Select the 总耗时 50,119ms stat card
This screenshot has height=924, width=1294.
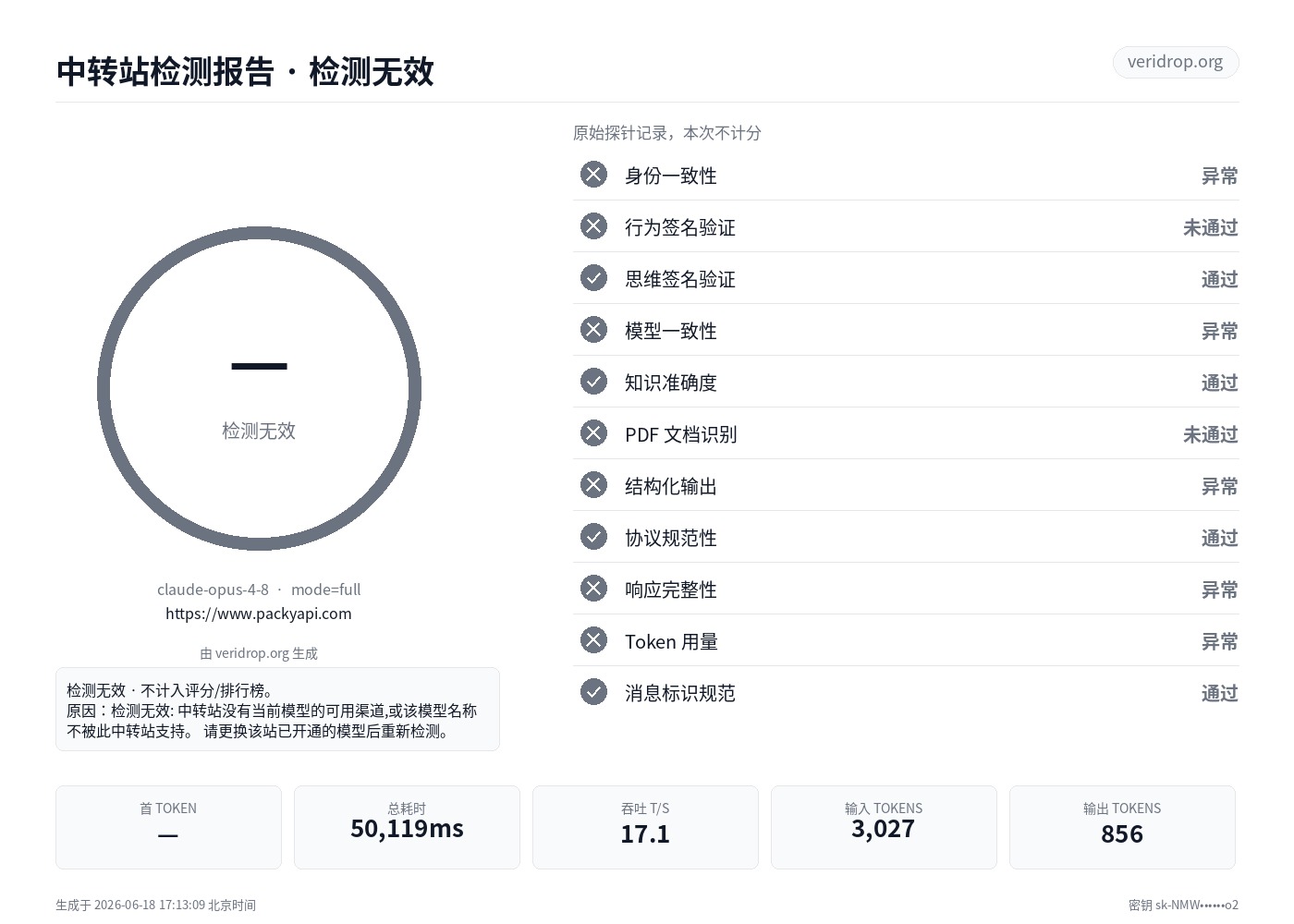coord(407,827)
